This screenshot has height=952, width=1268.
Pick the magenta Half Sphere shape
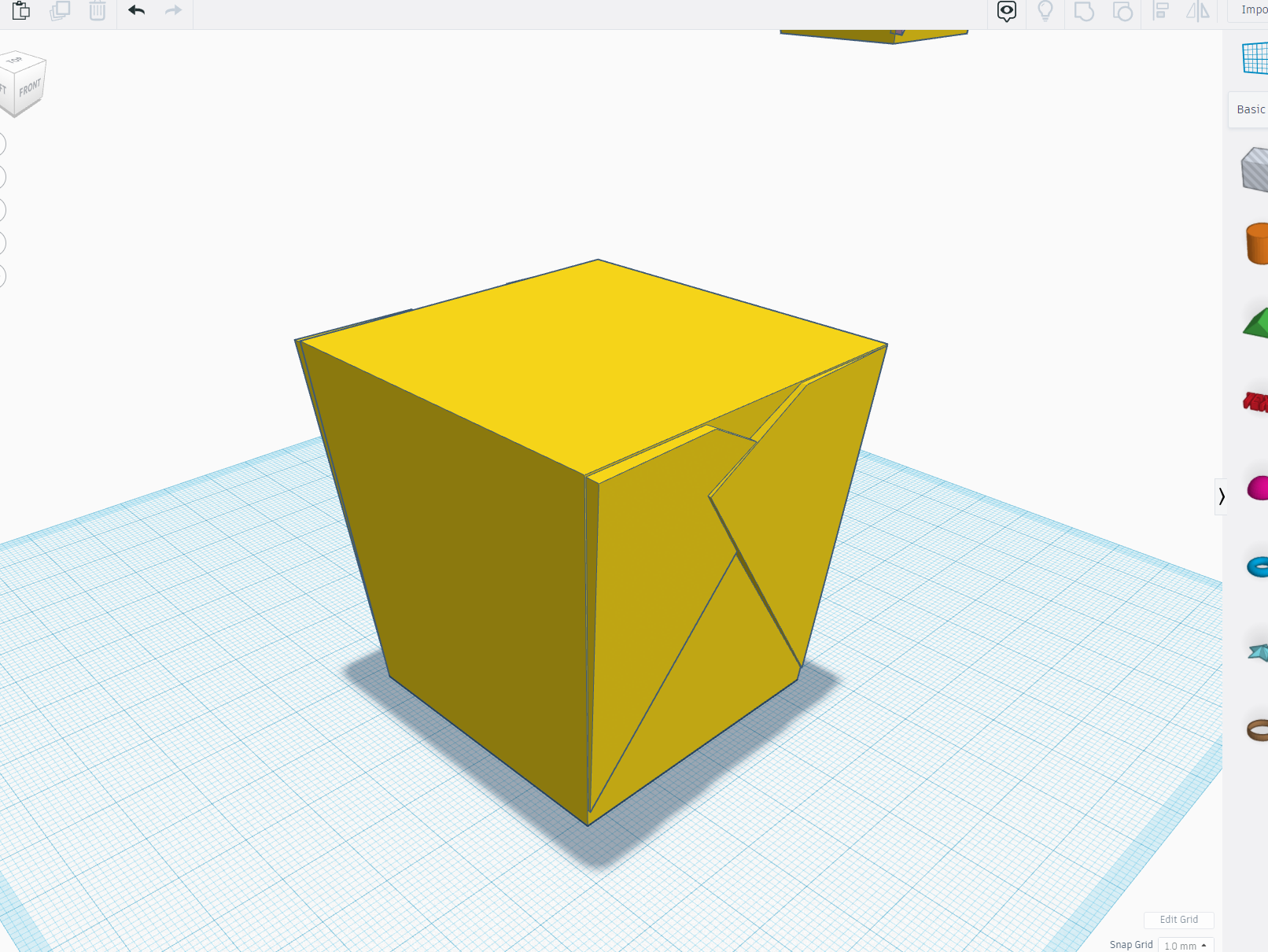pos(1258,488)
